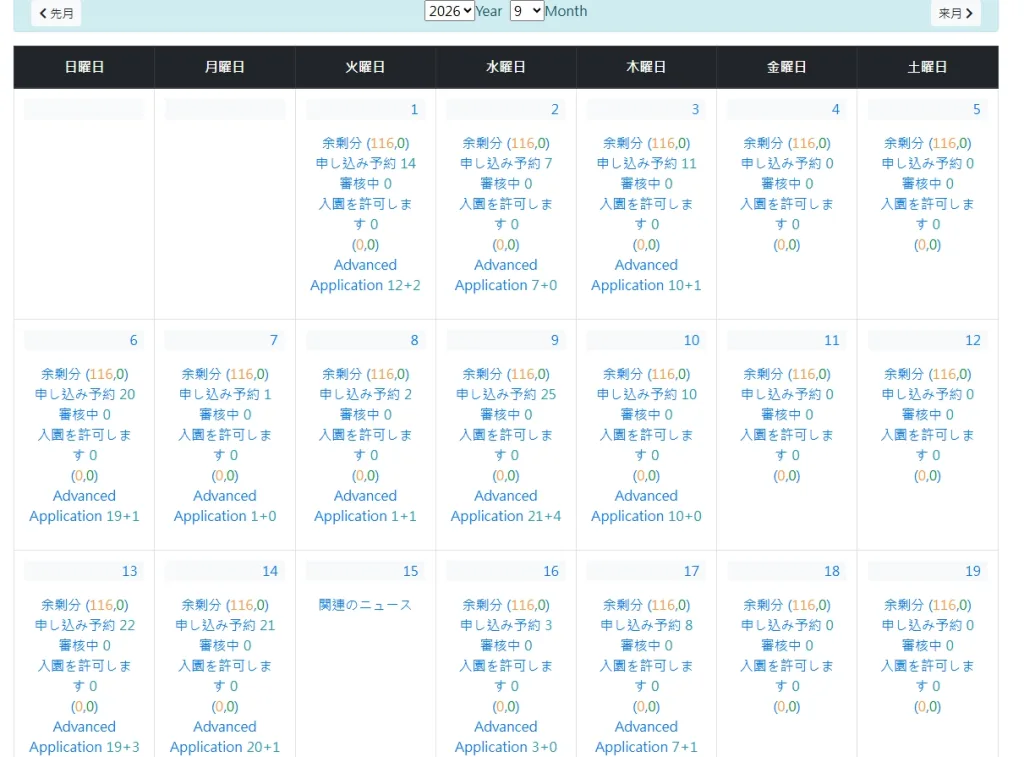Click 審核中 0 on day 9
The height and width of the screenshot is (757, 1024).
pyautogui.click(x=505, y=415)
